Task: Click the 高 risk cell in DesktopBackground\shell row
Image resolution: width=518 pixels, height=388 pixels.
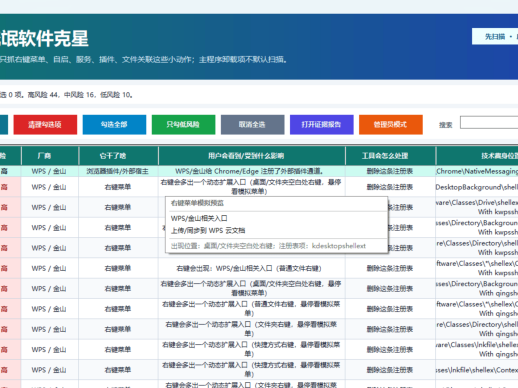Action: tap(10, 187)
